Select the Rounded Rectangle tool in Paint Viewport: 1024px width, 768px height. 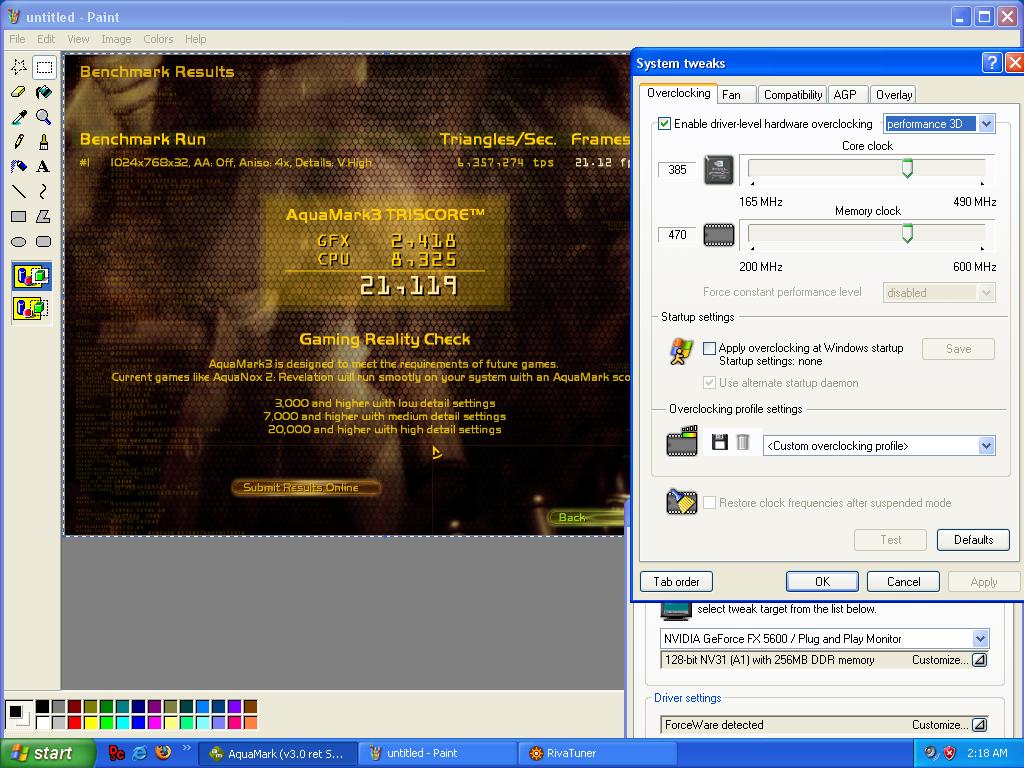(44, 241)
